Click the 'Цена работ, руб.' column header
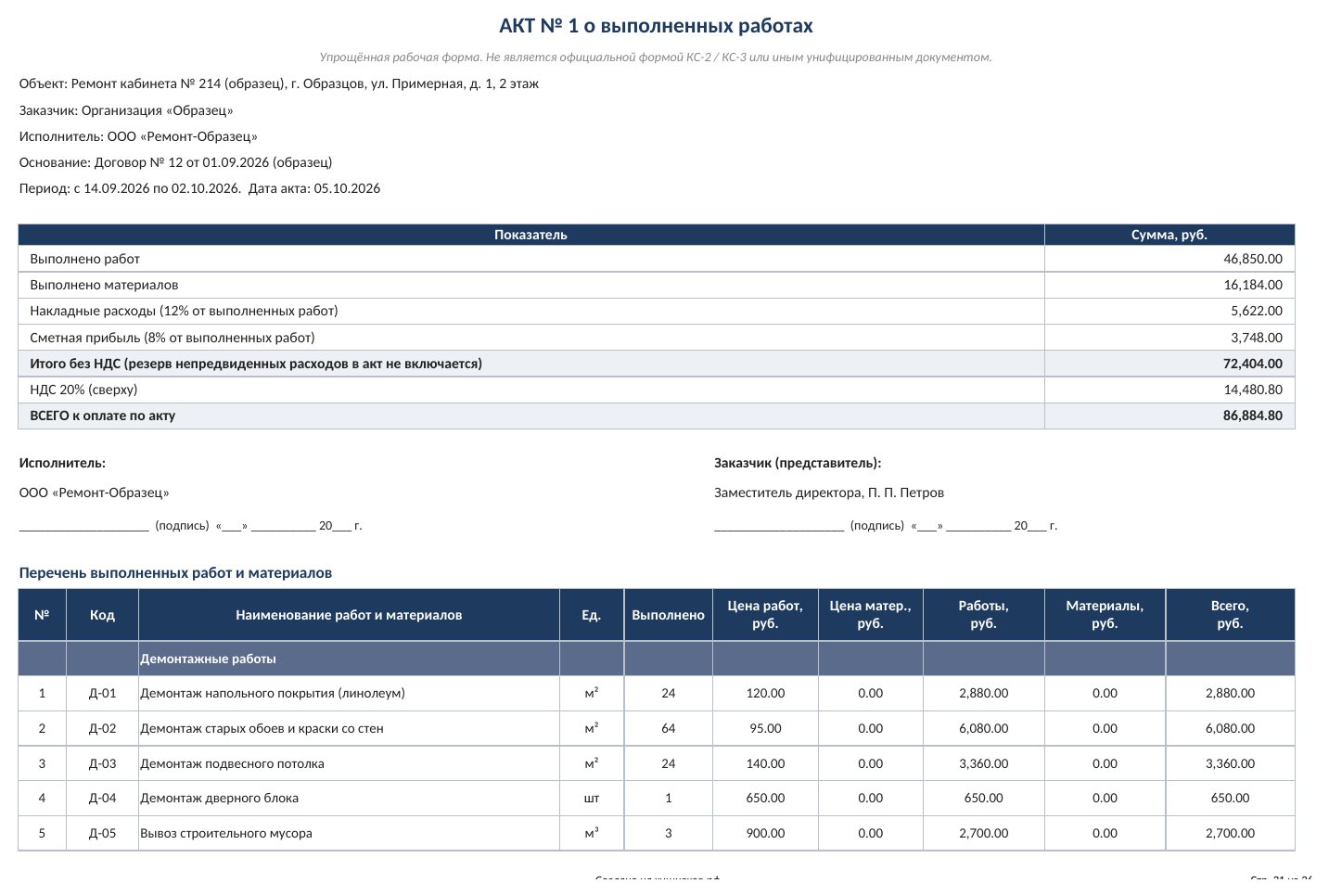The image size is (1329, 896). (765, 615)
